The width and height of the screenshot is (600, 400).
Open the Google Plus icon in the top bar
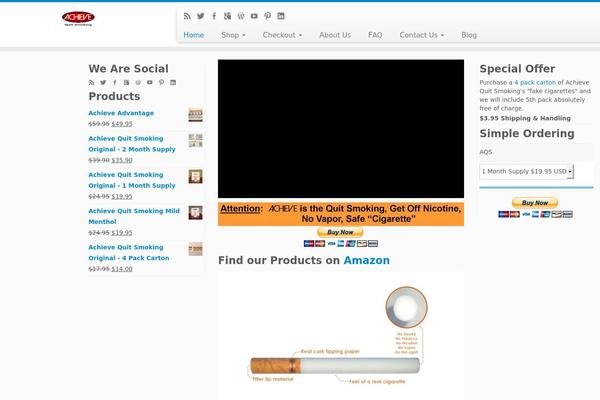pyautogui.click(x=227, y=16)
